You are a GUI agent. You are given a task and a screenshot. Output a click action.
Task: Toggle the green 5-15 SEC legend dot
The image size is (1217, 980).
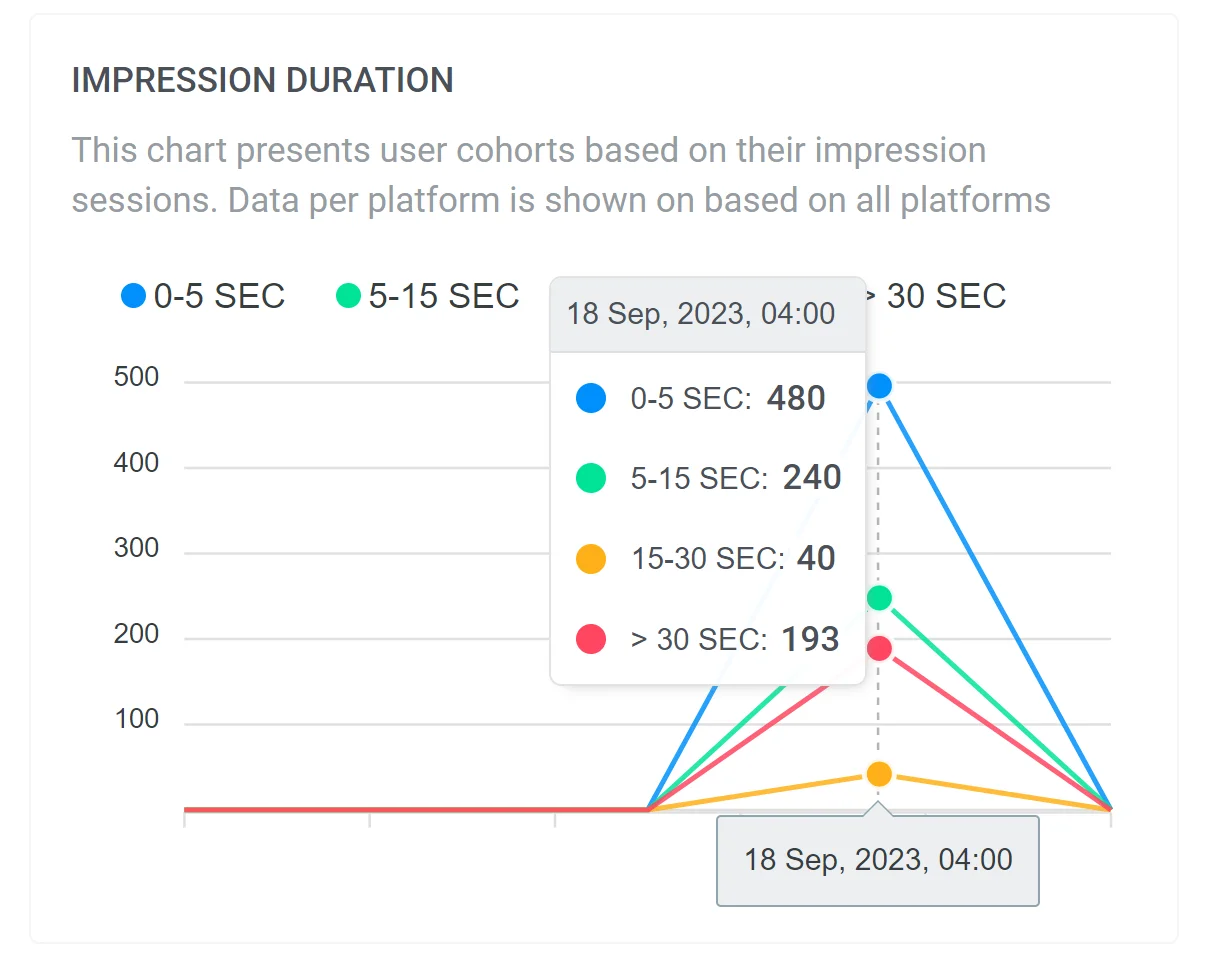348,296
